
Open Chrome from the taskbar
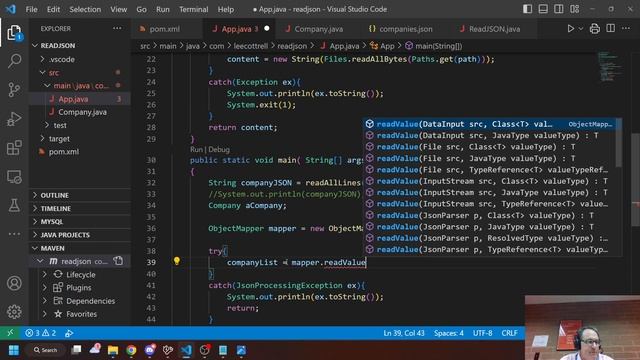[131, 350]
